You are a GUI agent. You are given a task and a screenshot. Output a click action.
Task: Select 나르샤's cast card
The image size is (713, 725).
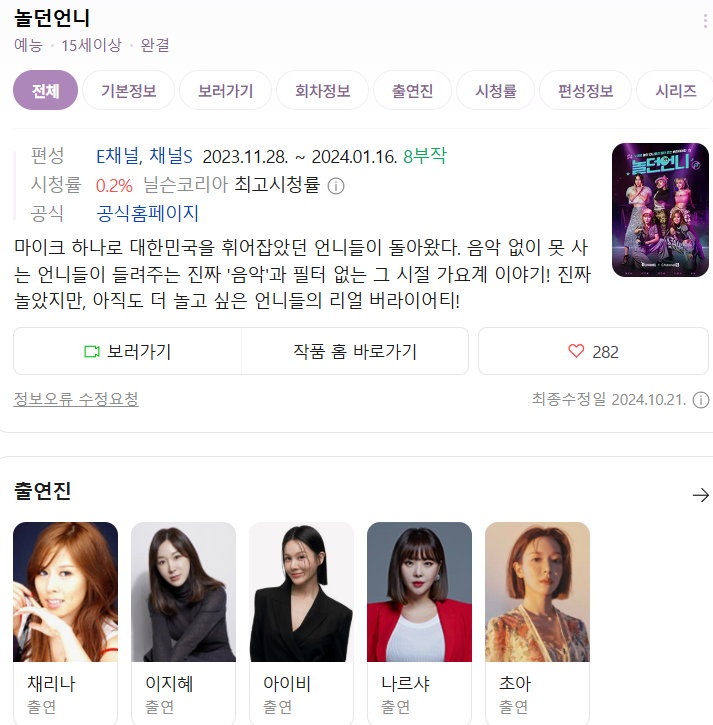tap(419, 623)
